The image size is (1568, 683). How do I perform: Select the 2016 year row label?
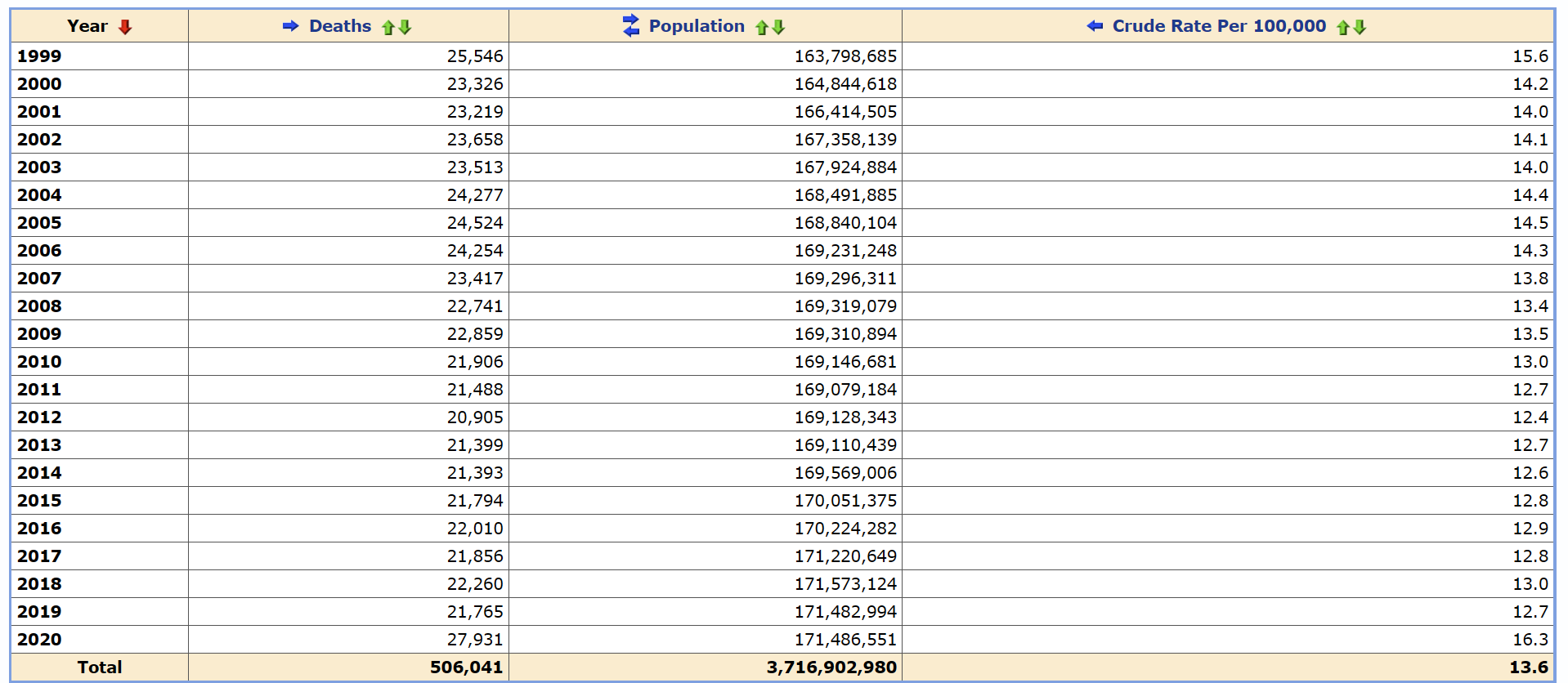click(39, 529)
